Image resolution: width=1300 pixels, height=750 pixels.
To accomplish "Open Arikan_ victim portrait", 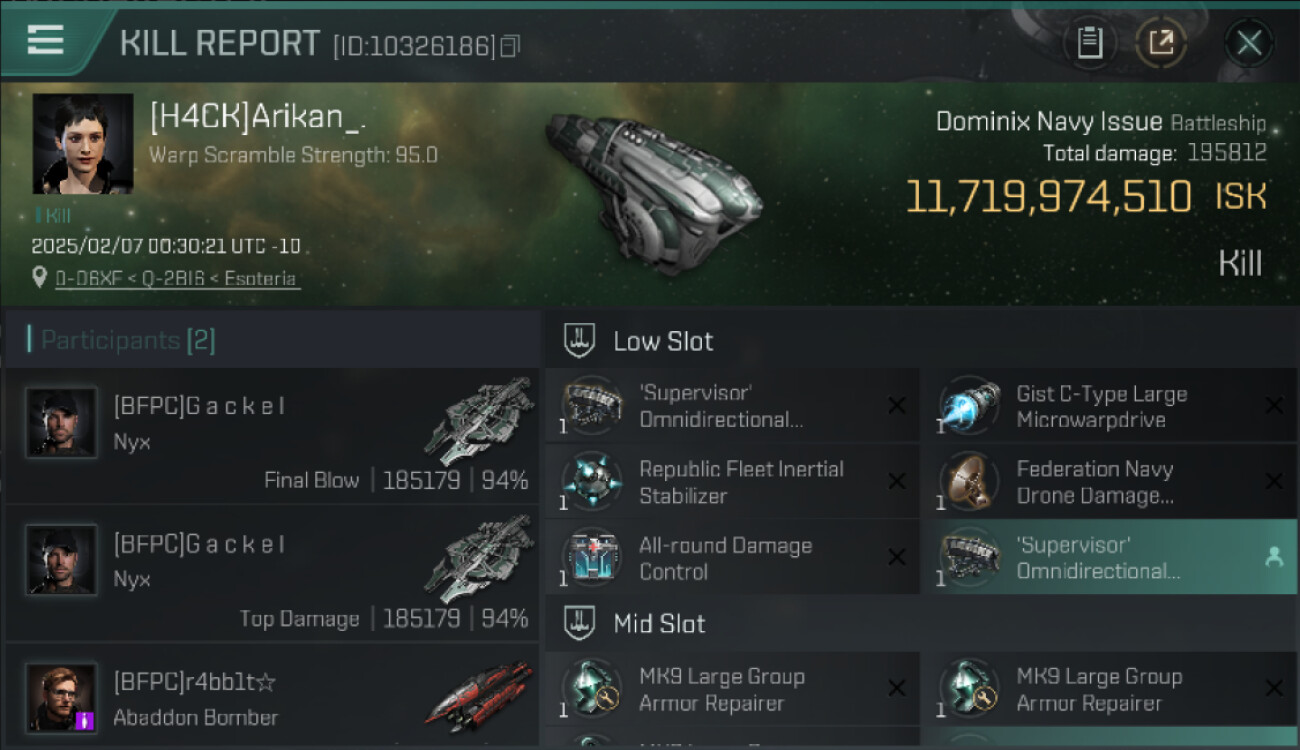I will (83, 143).
